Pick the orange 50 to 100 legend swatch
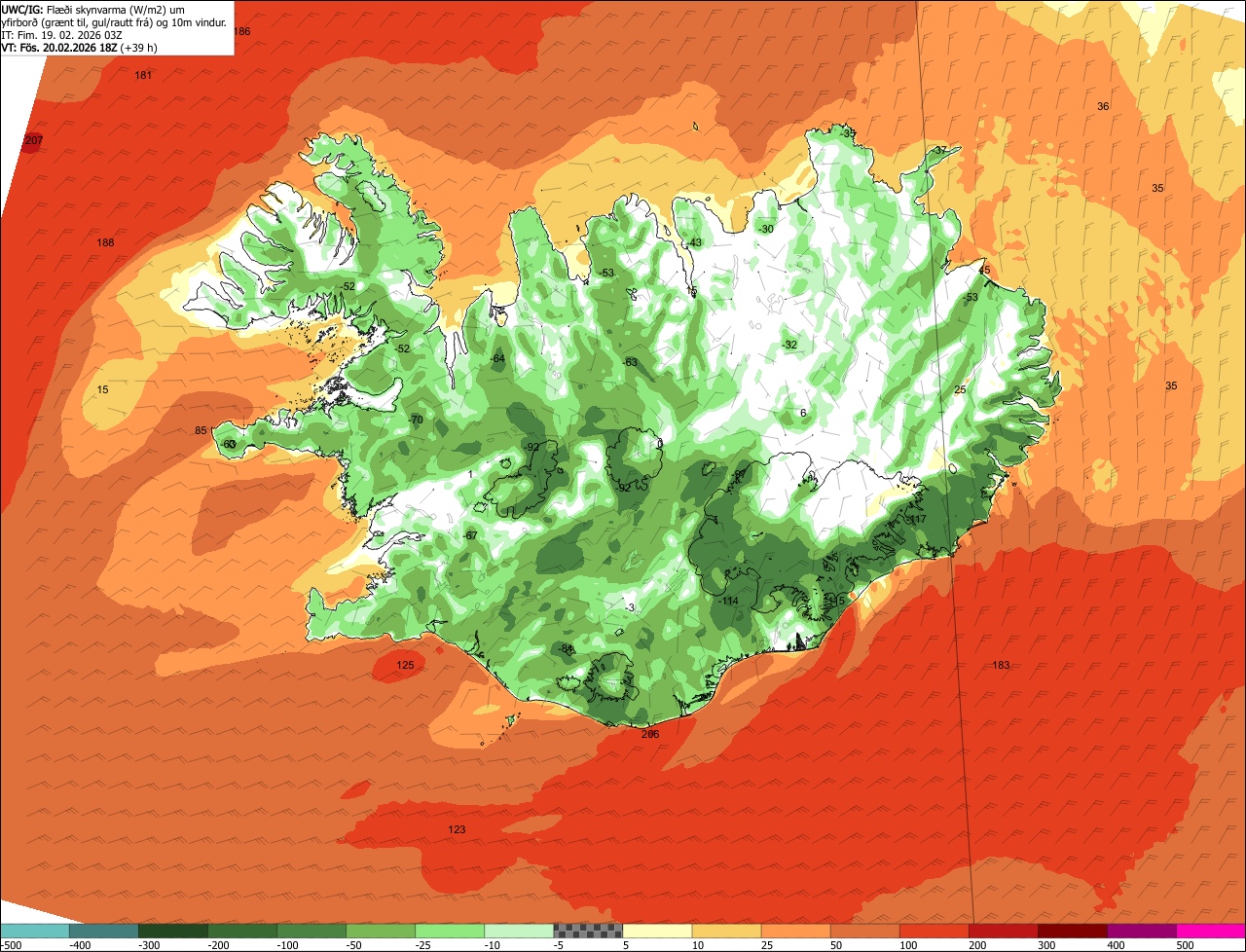This screenshot has height=952, width=1246. [x=864, y=931]
